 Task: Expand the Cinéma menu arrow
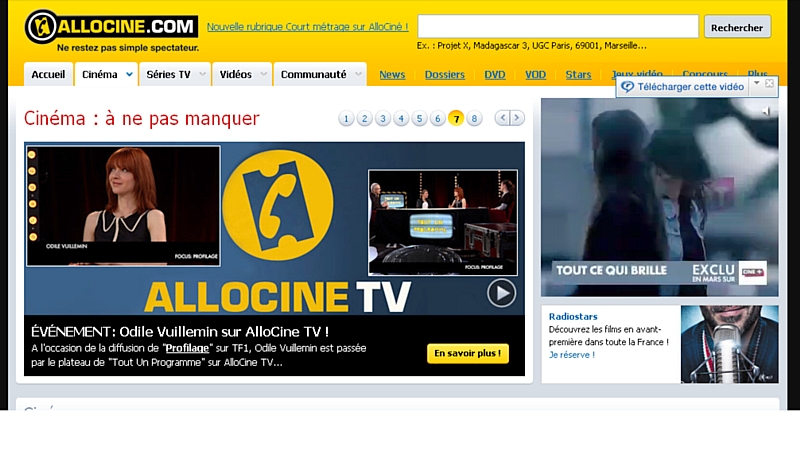point(130,74)
